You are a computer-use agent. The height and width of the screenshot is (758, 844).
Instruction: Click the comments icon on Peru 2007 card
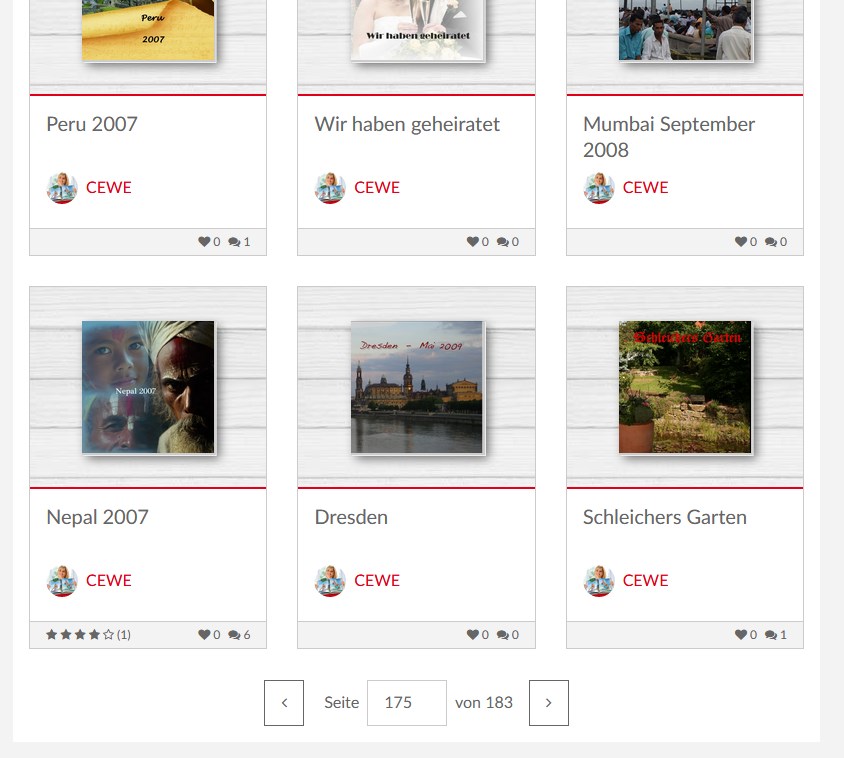[x=234, y=242]
